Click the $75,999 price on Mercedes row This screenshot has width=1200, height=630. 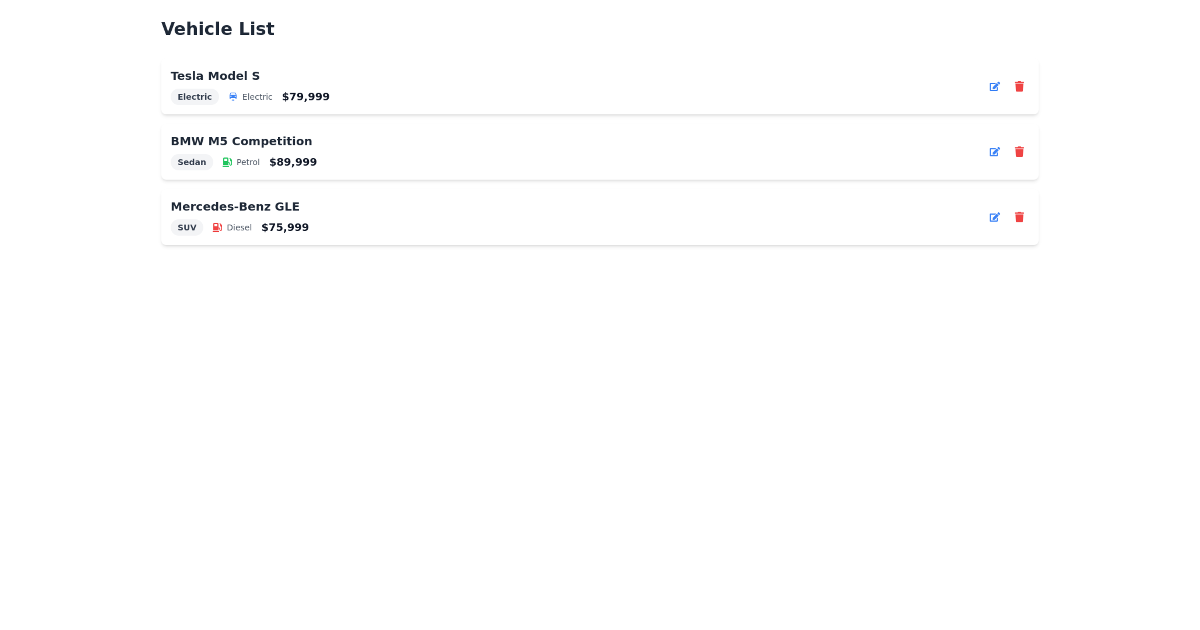coord(284,226)
